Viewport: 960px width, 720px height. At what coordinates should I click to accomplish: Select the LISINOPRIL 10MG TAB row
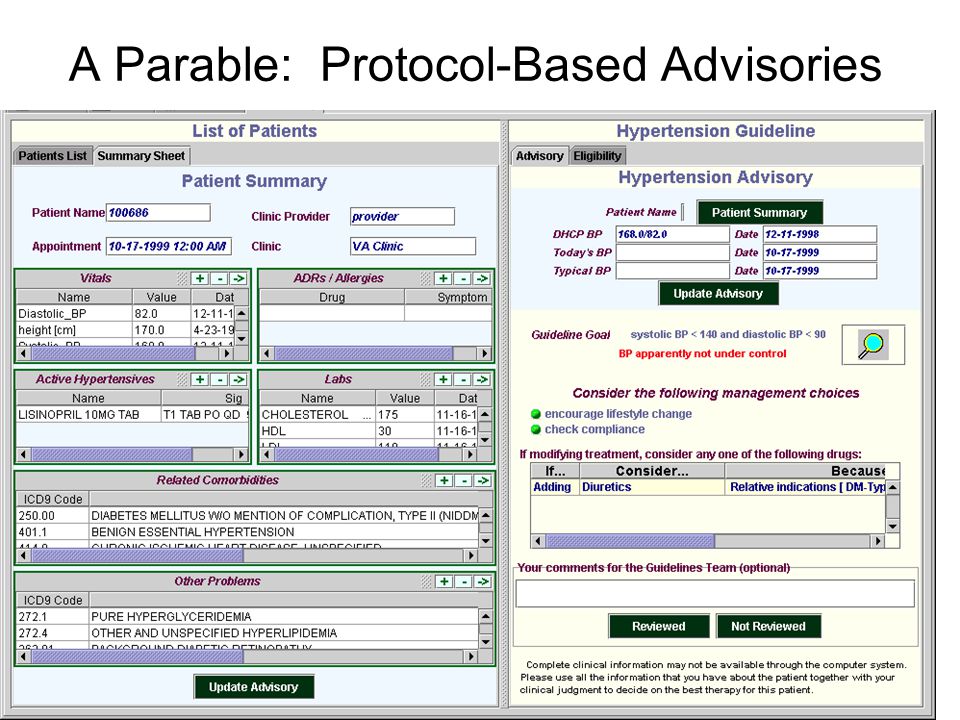tap(132, 414)
